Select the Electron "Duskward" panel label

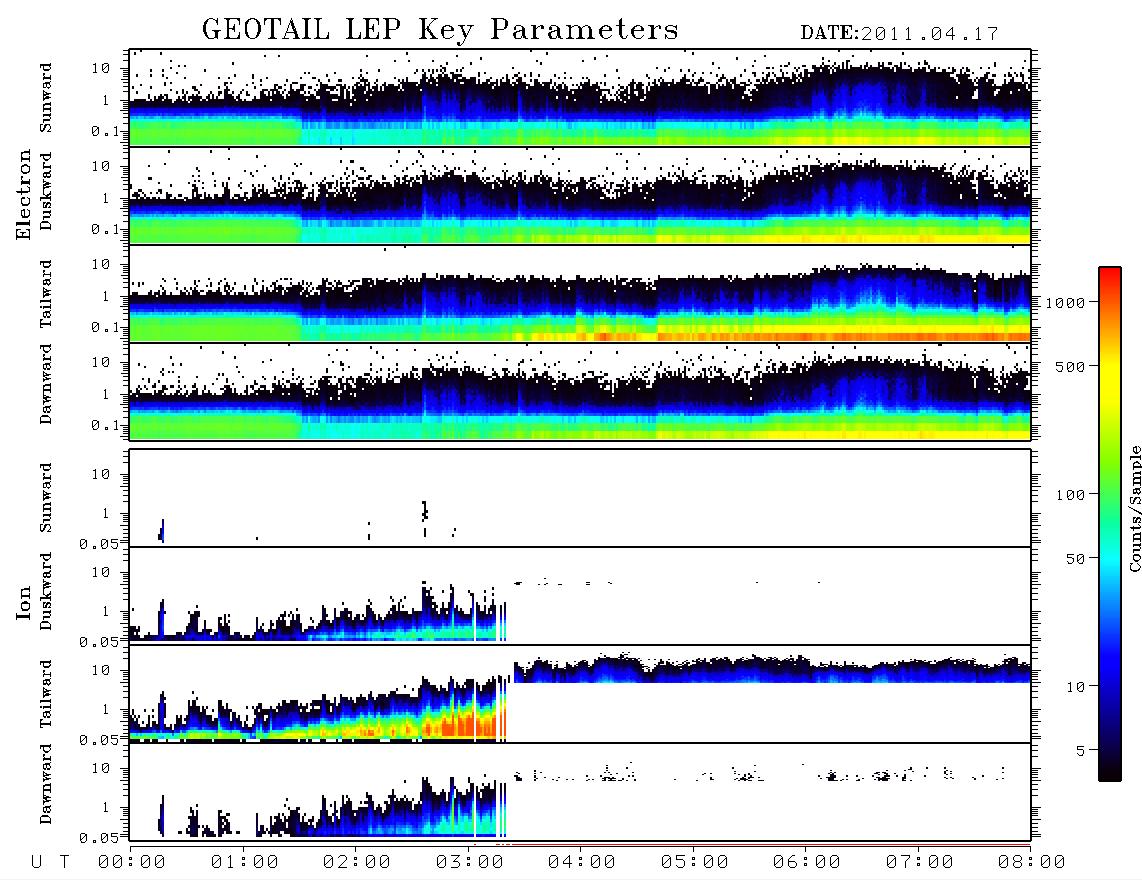click(46, 191)
